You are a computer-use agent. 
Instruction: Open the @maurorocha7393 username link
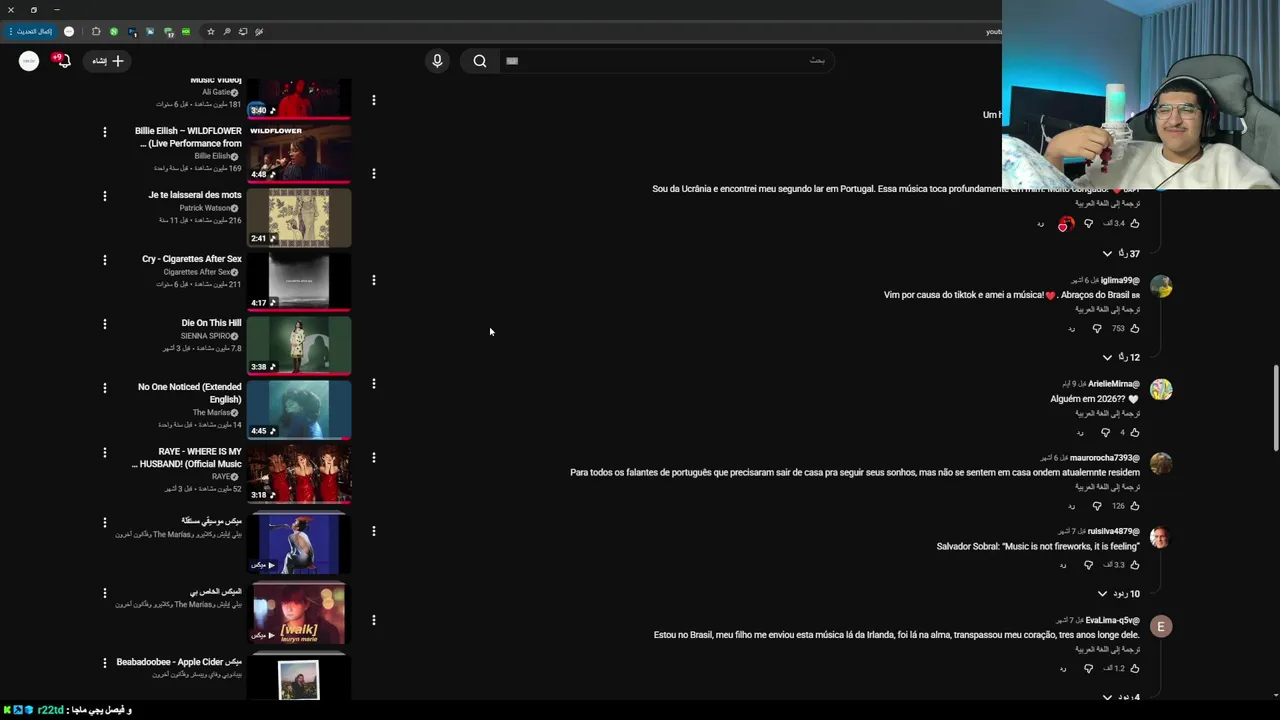pyautogui.click(x=1105, y=458)
